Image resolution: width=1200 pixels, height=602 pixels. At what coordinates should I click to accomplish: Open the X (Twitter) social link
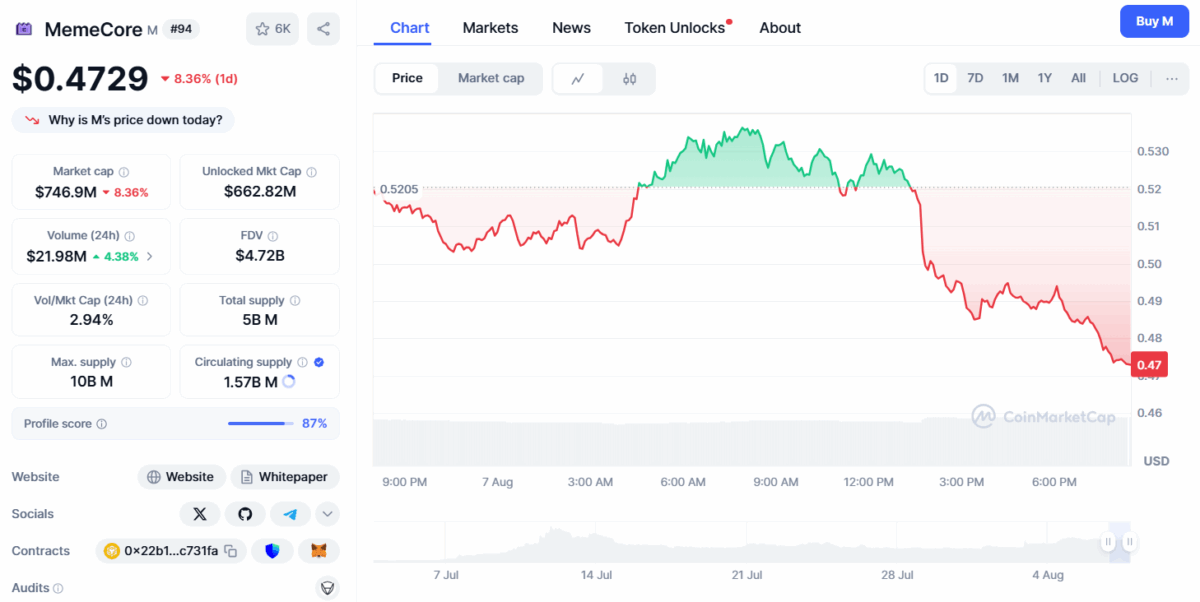click(x=200, y=514)
